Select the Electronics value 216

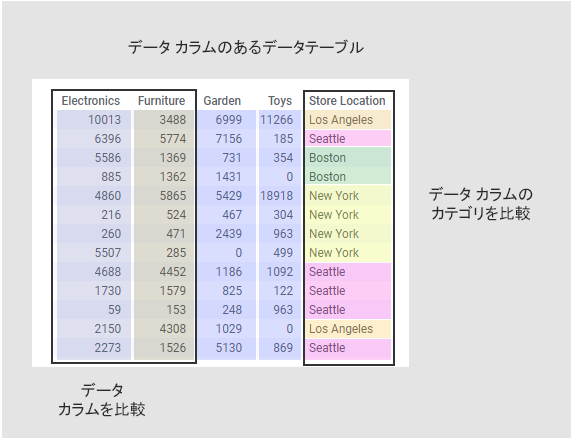[x=111, y=214]
